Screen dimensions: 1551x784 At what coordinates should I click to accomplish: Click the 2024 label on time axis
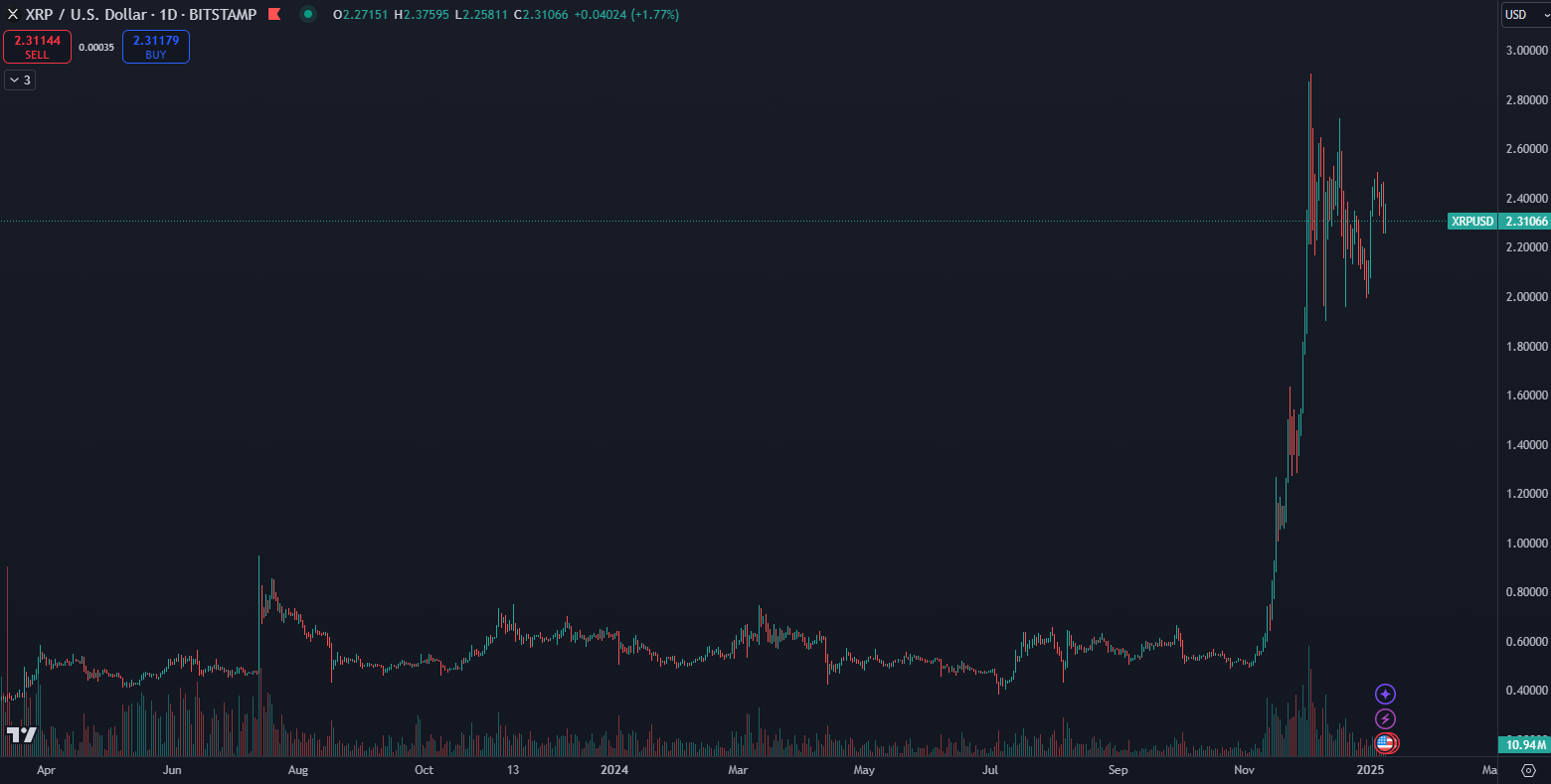614,770
